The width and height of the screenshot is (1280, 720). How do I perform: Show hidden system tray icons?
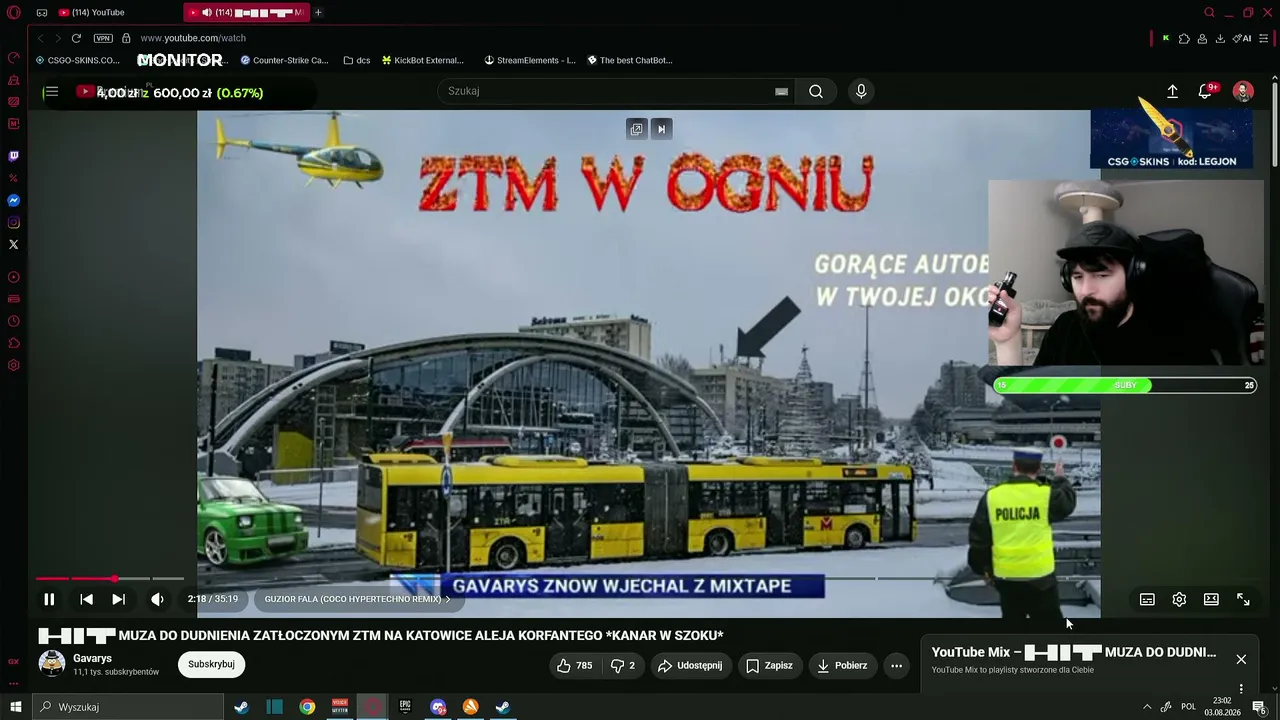pyautogui.click(x=1147, y=707)
